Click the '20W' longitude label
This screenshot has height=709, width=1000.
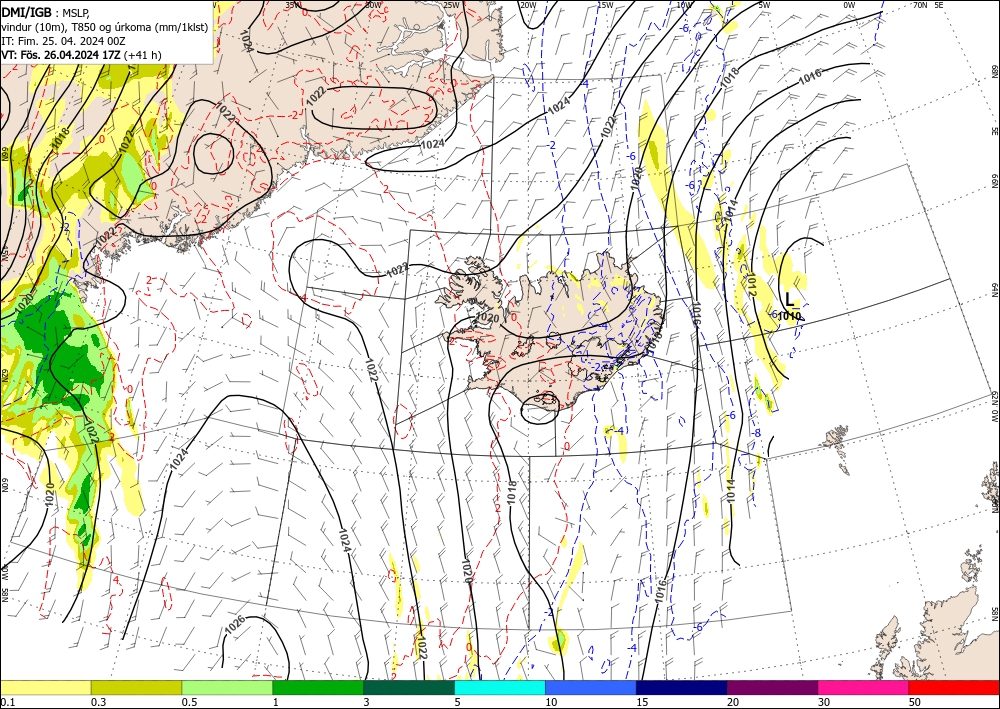[x=527, y=5]
